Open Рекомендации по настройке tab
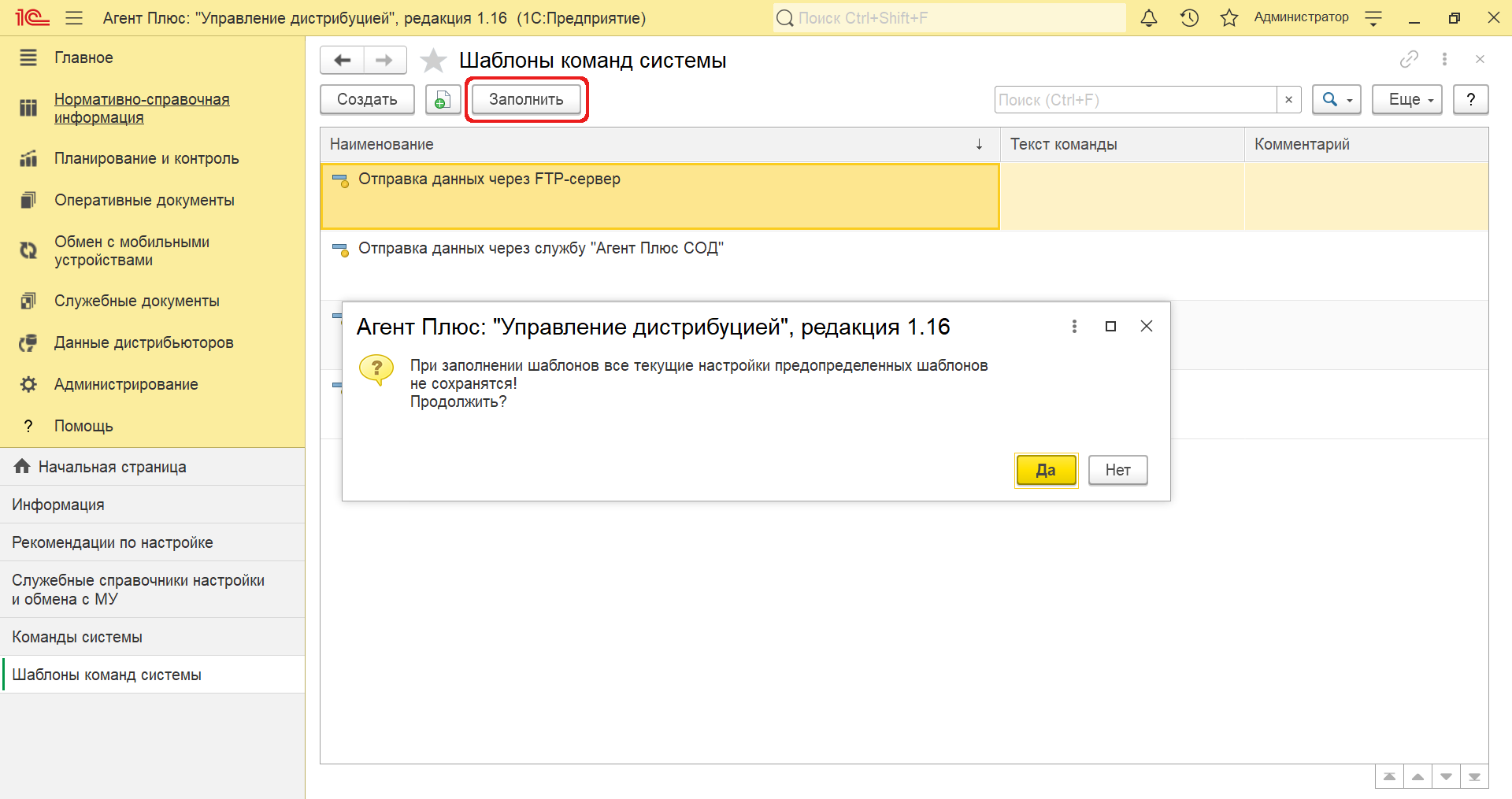 point(153,542)
